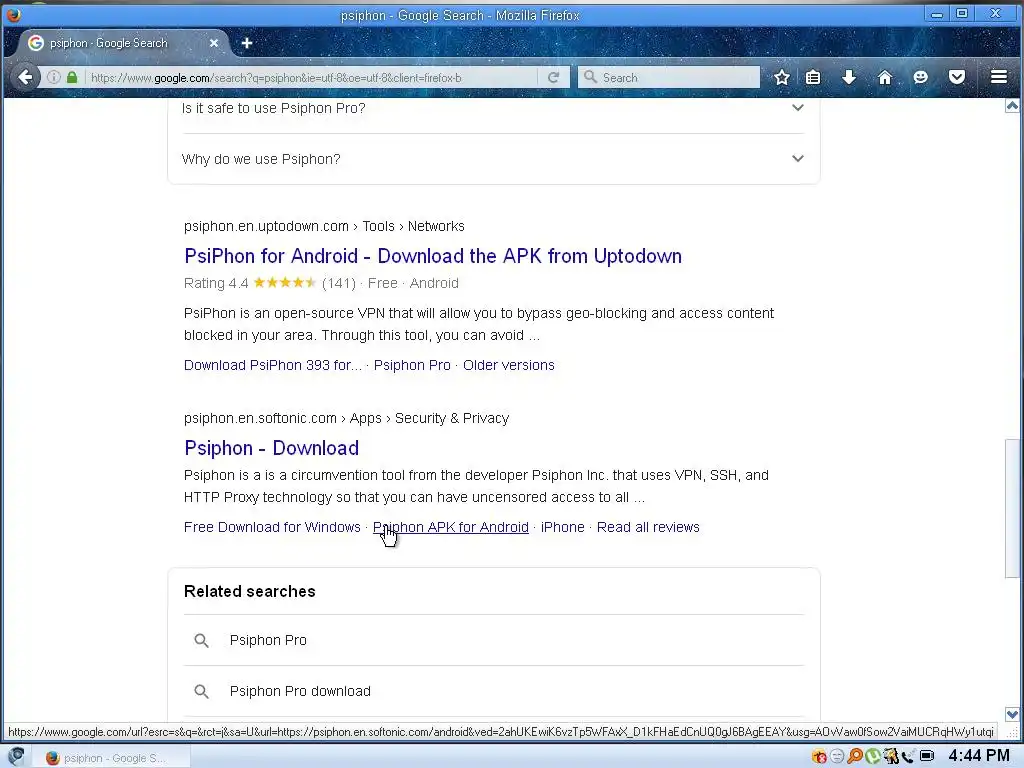Reload the page with the refresh icon
This screenshot has height=768, width=1024.
(x=554, y=77)
